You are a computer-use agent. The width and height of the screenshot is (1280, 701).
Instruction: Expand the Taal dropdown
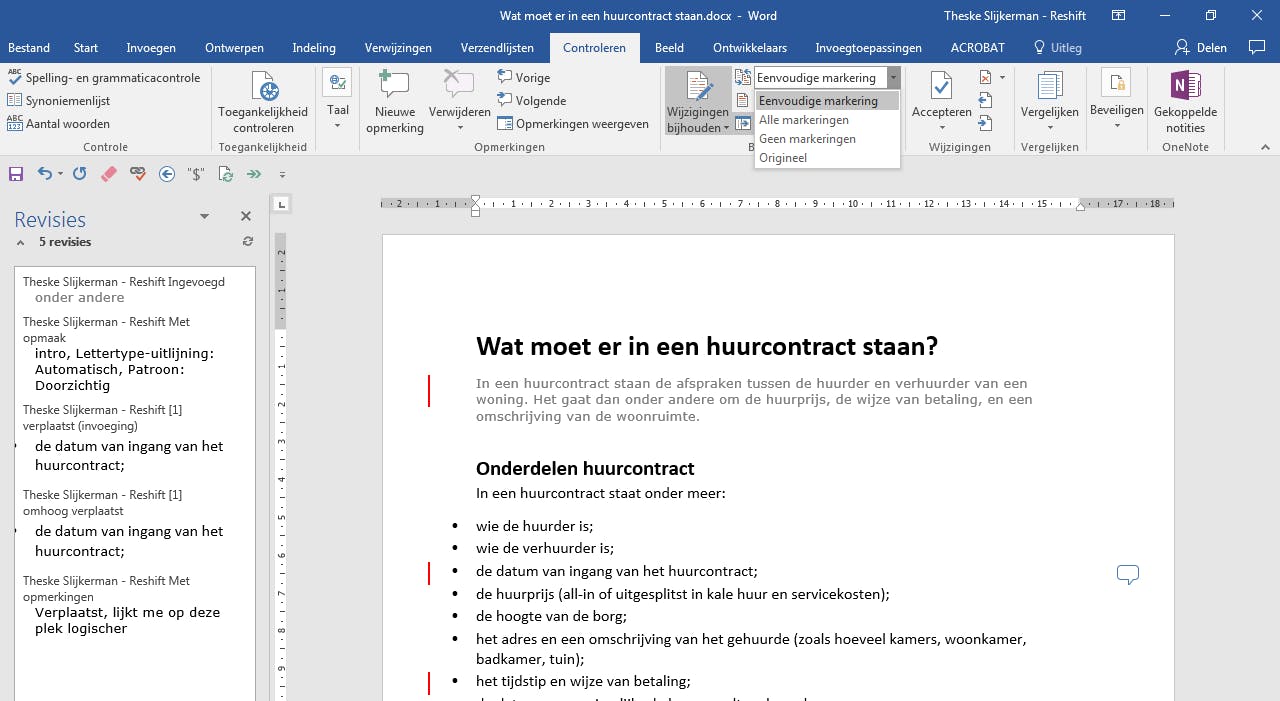(x=337, y=126)
